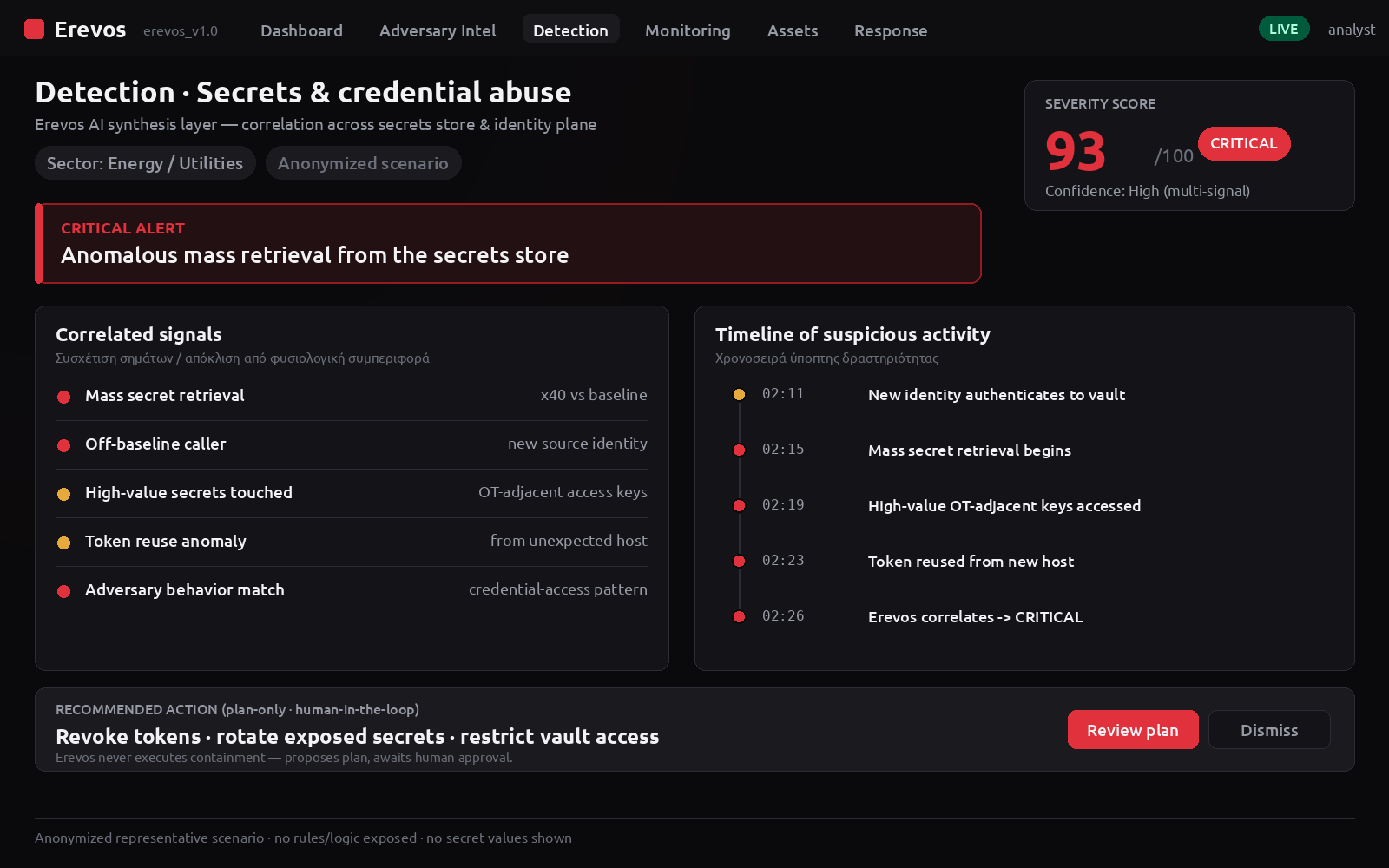Click Confidence: High (multi-signal) text
The image size is (1389, 868).
[x=1147, y=191]
